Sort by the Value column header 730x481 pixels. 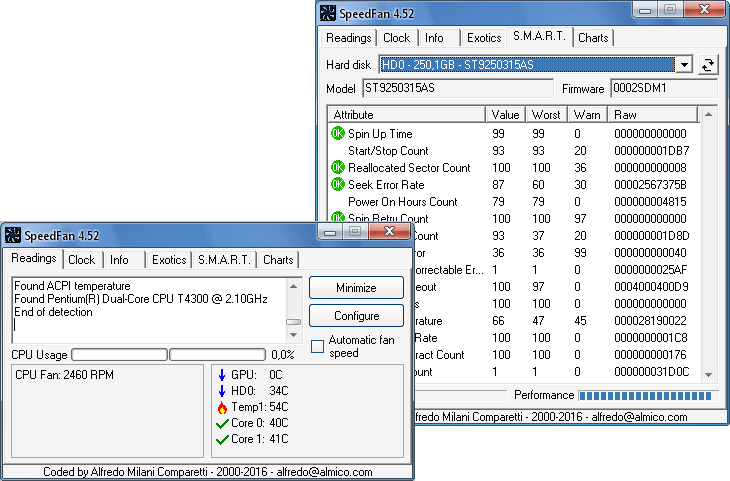(x=506, y=115)
